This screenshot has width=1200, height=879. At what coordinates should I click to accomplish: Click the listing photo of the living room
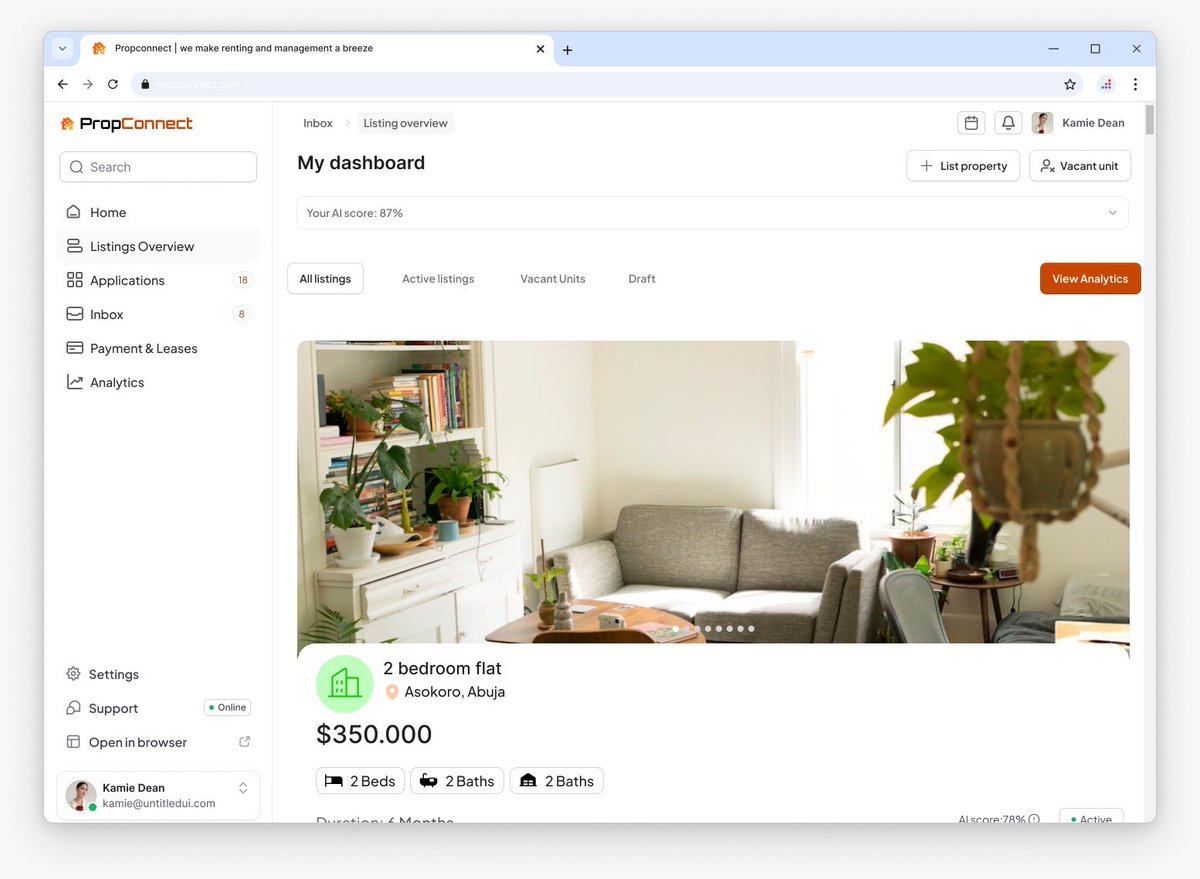coord(713,492)
